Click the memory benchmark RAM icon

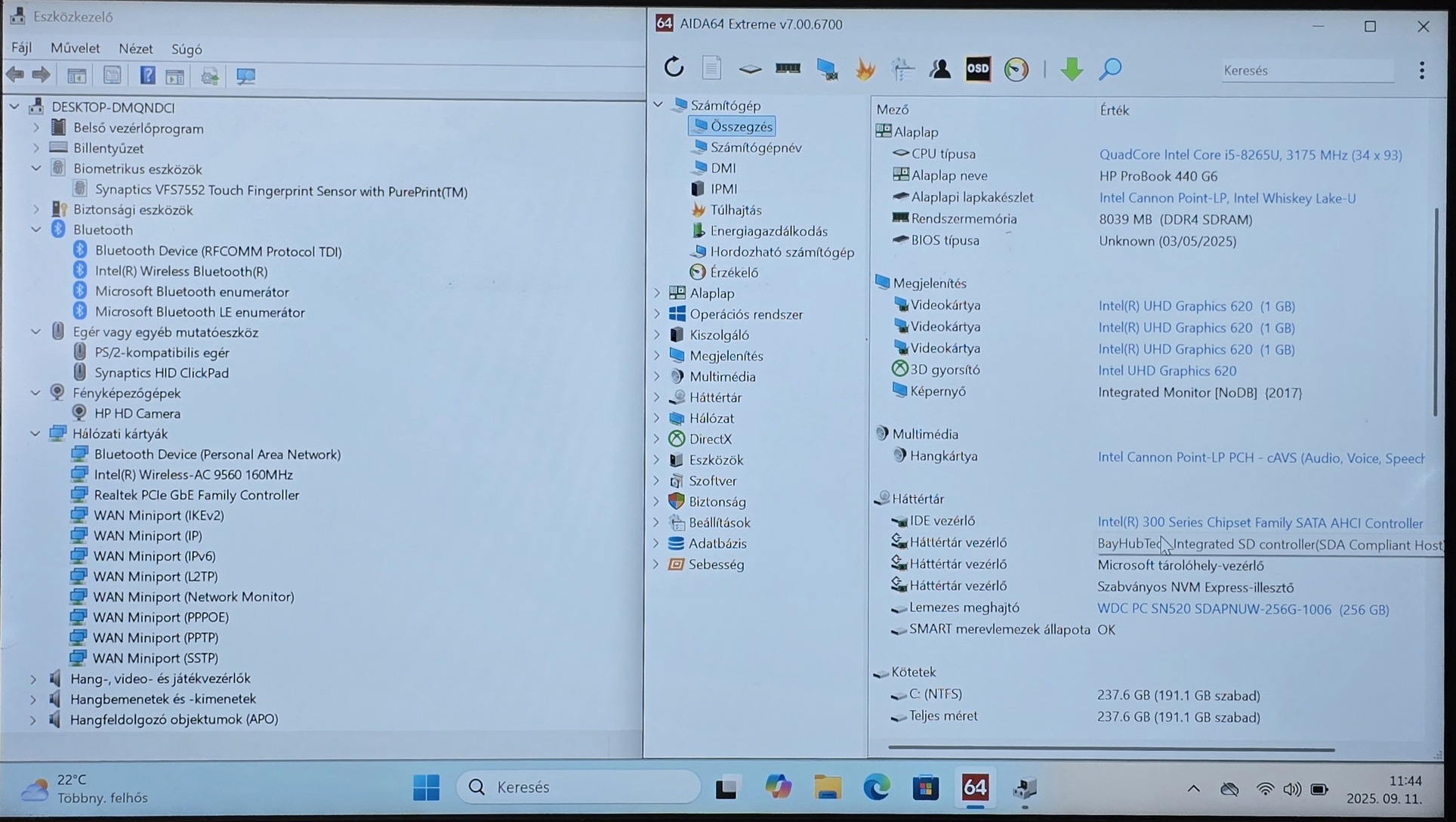(788, 70)
